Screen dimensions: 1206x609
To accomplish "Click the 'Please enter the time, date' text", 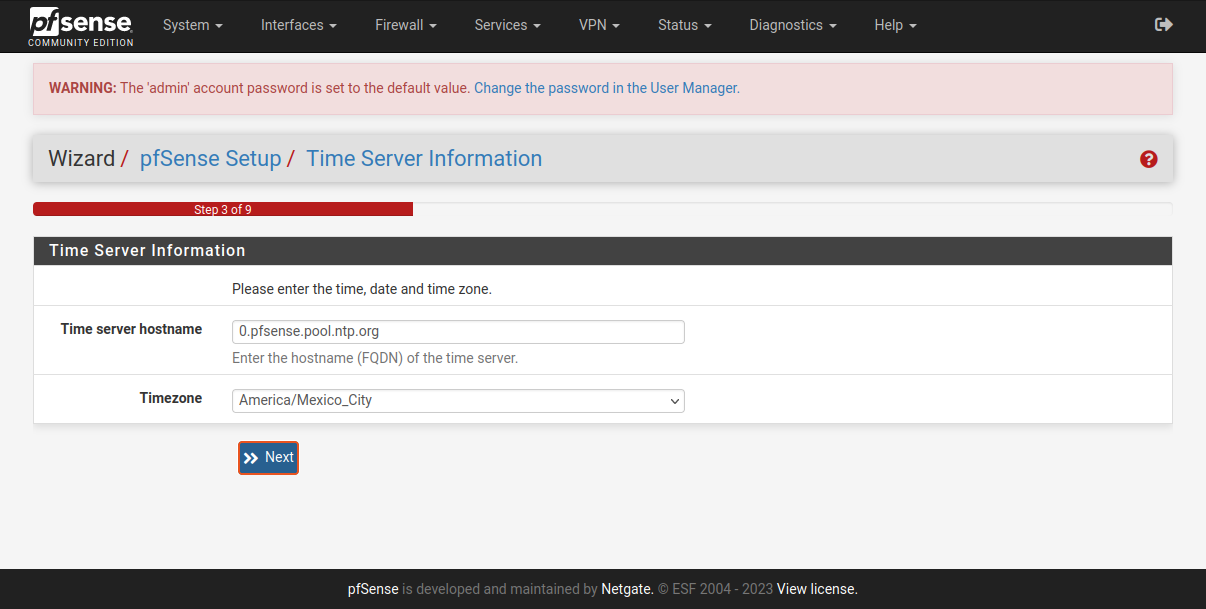I will pyautogui.click(x=362, y=289).
